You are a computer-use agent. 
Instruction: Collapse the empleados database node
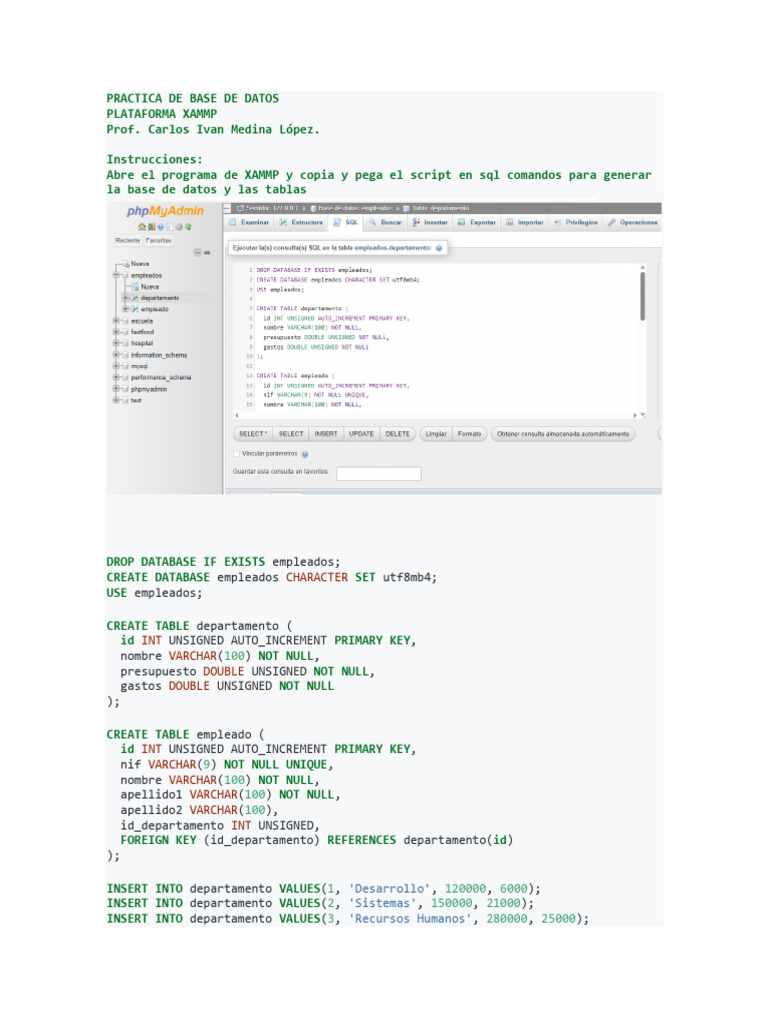pos(116,276)
